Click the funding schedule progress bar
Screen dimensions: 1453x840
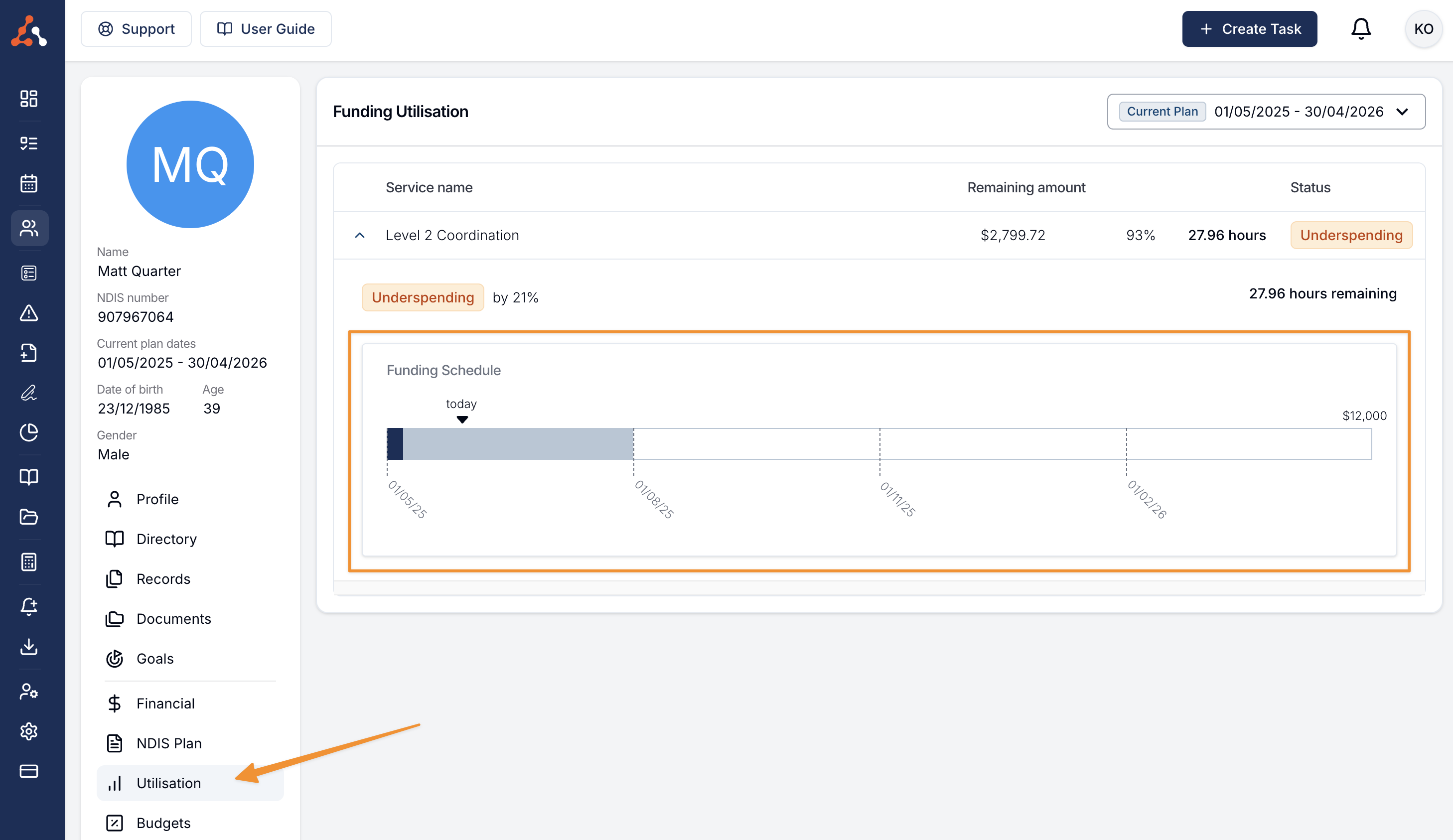pos(878,444)
